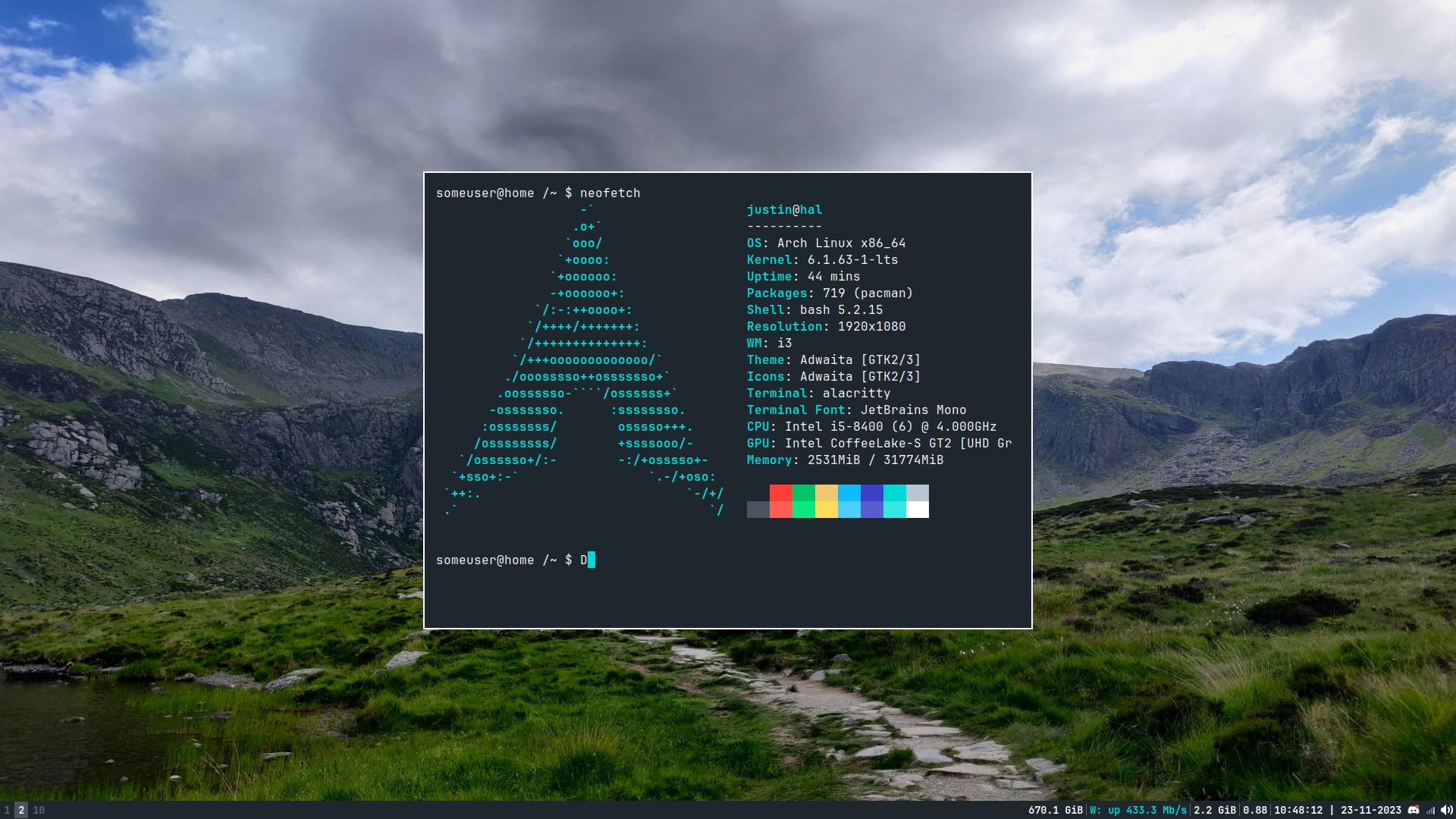
Task: Click the justin@hal title in neofetch output
Action: (x=784, y=210)
